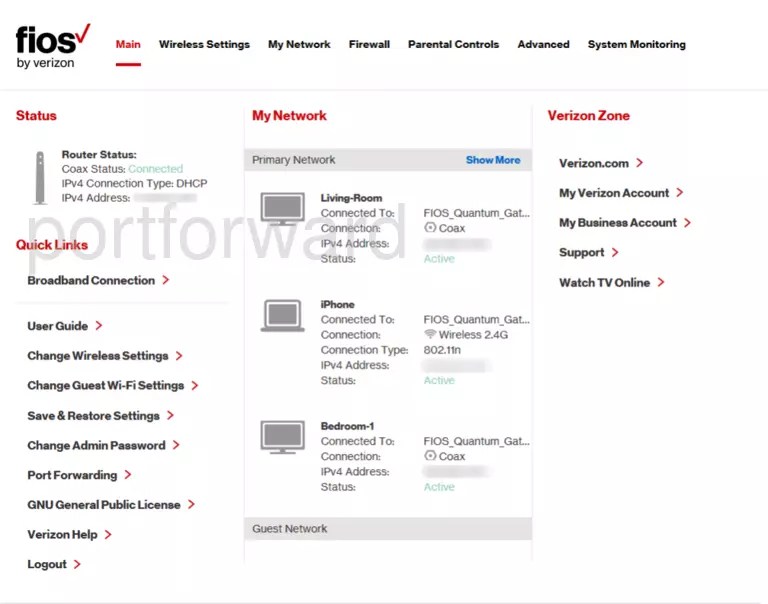This screenshot has width=768, height=604.
Task: Visit the Verizon.com link
Action: [594, 163]
